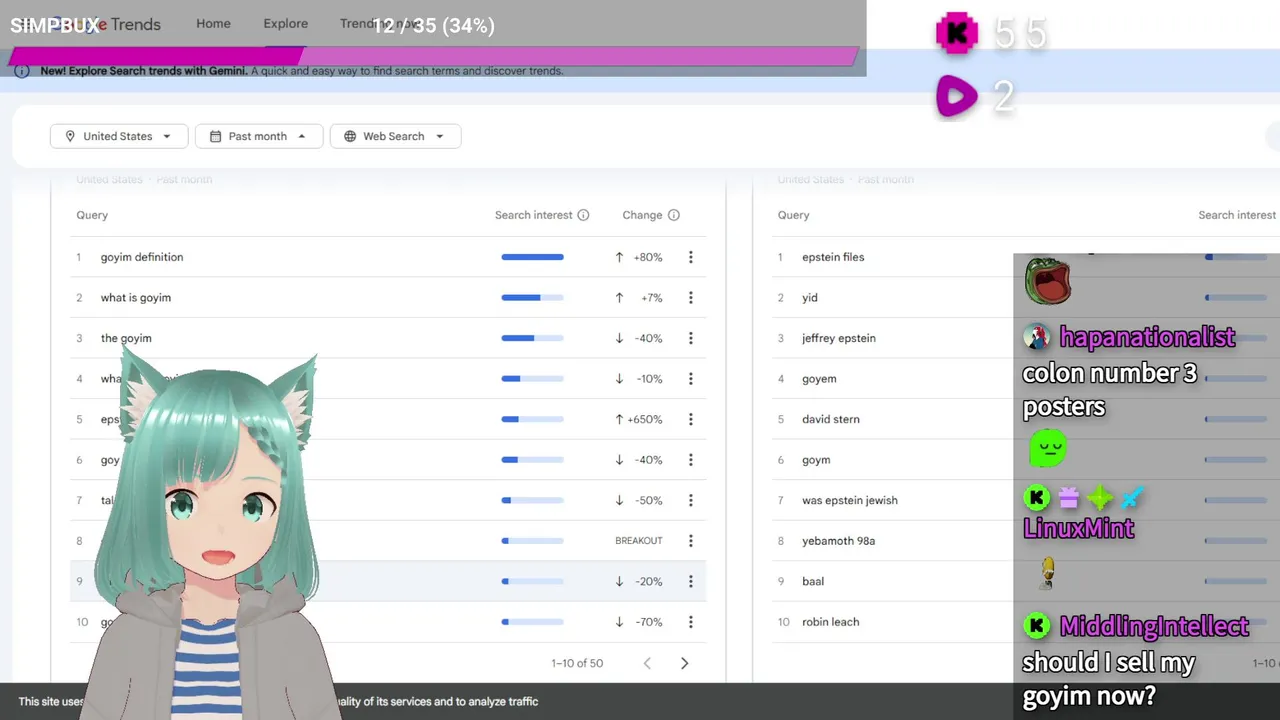Click the Query column header in left table
The height and width of the screenshot is (720, 1280).
tap(92, 215)
